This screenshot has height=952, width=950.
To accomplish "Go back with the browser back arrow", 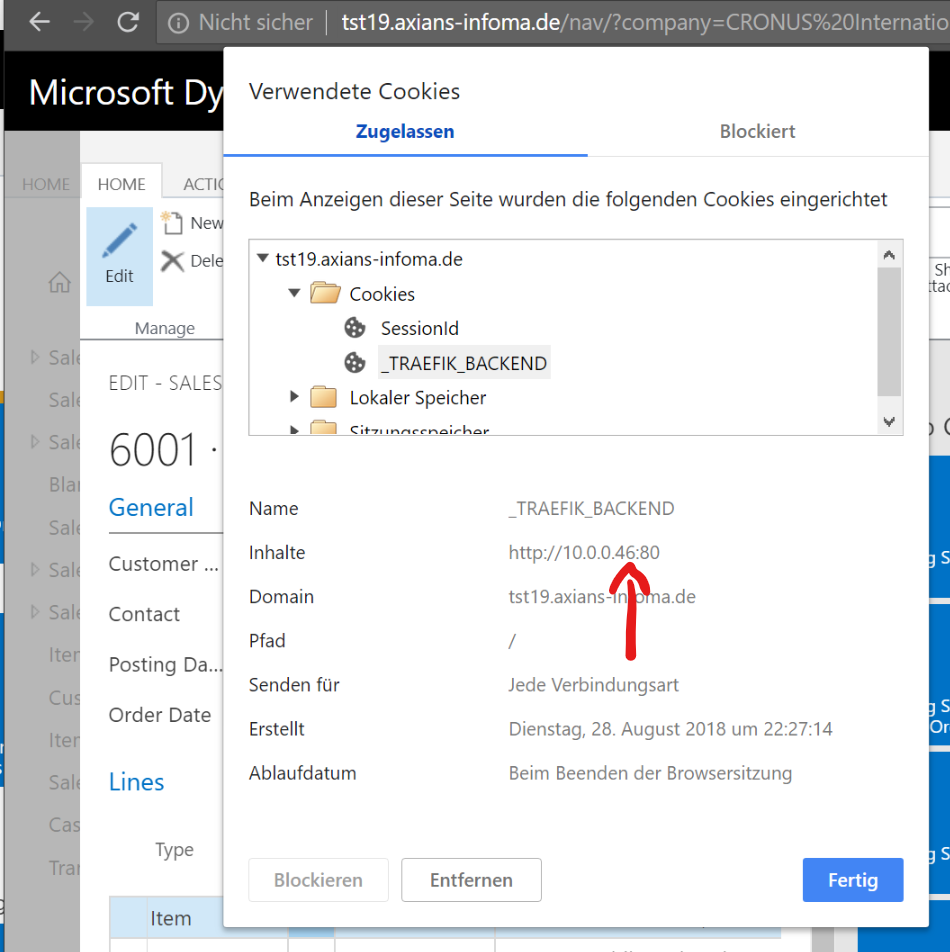I will coord(39,22).
